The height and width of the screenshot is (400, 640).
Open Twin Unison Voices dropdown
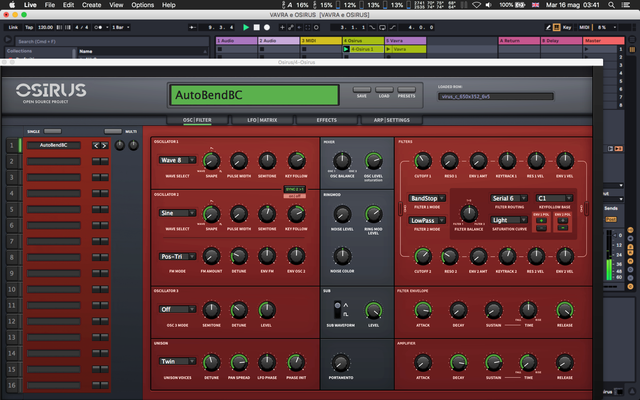(x=177, y=361)
